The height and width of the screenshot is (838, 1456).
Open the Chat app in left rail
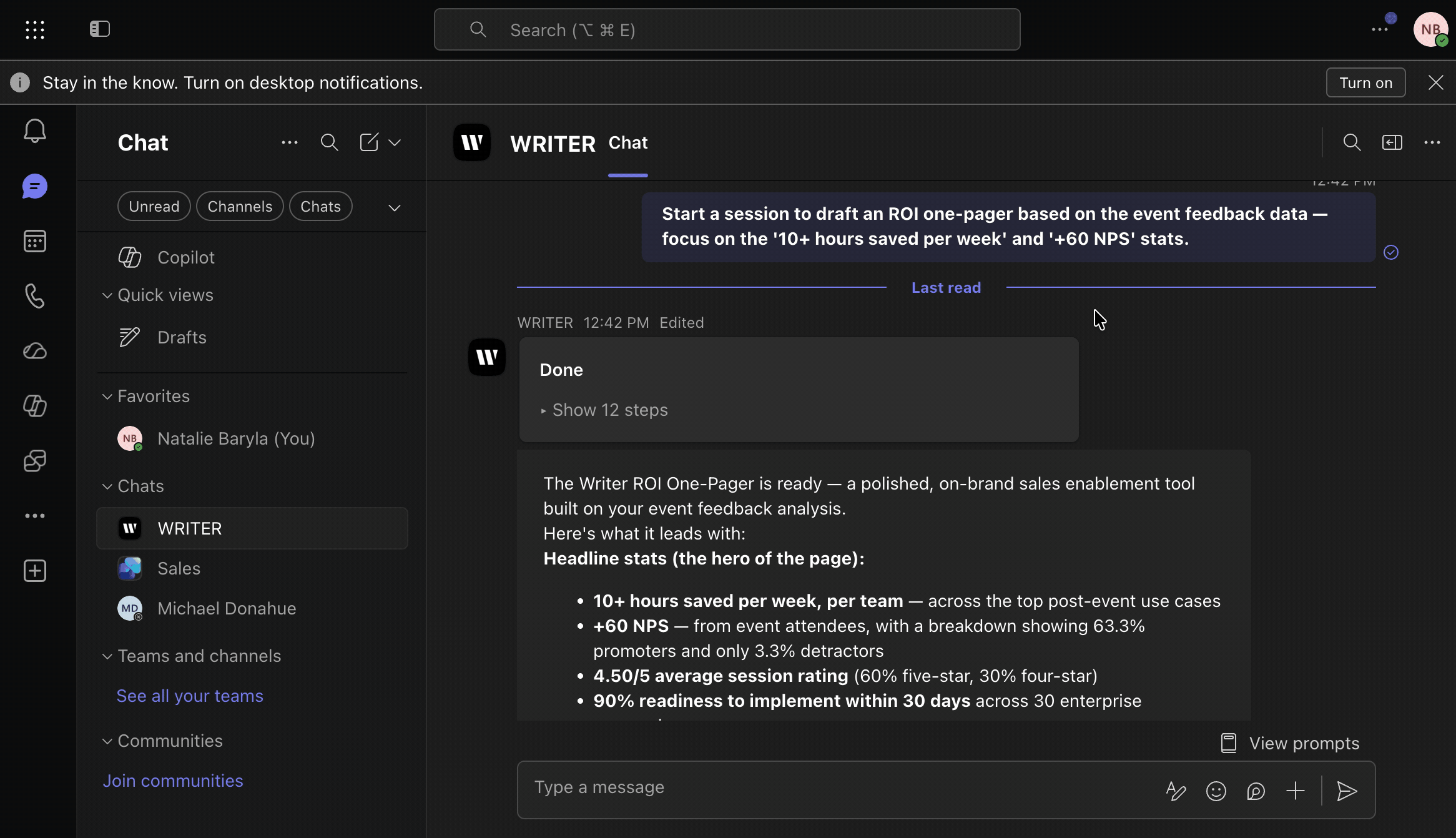[35, 186]
